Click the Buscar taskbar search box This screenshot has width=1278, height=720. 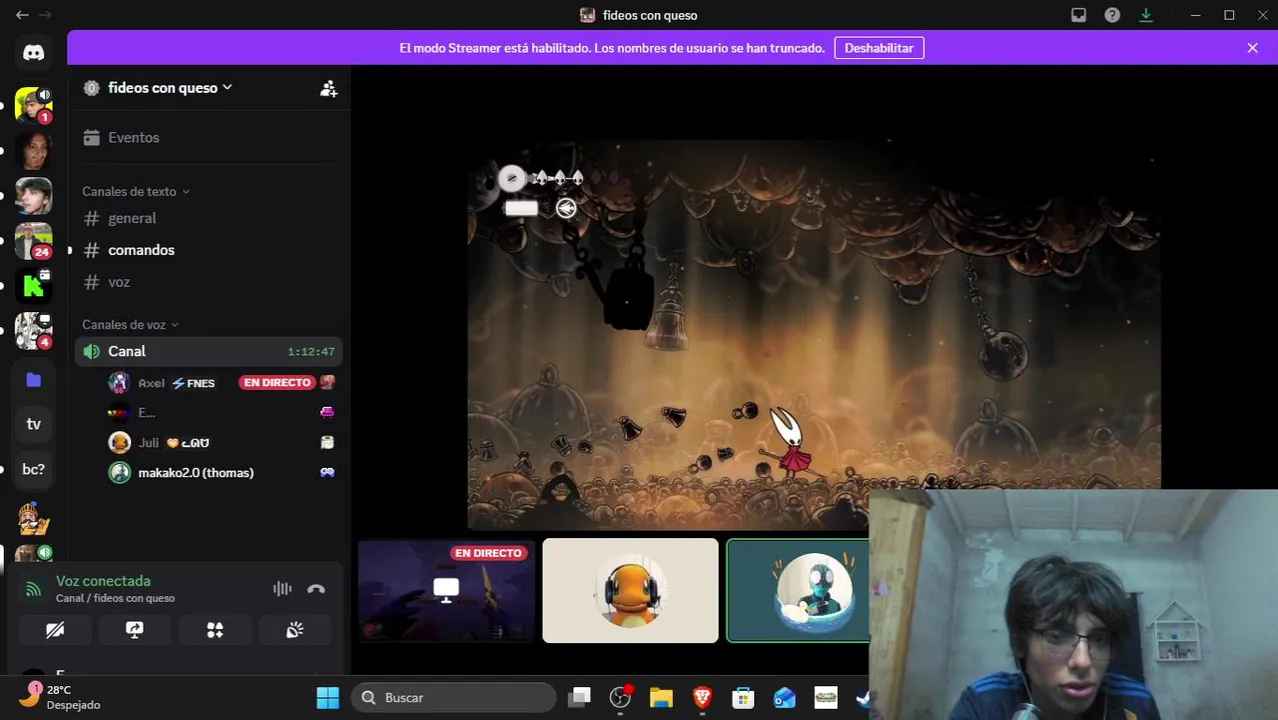454,698
